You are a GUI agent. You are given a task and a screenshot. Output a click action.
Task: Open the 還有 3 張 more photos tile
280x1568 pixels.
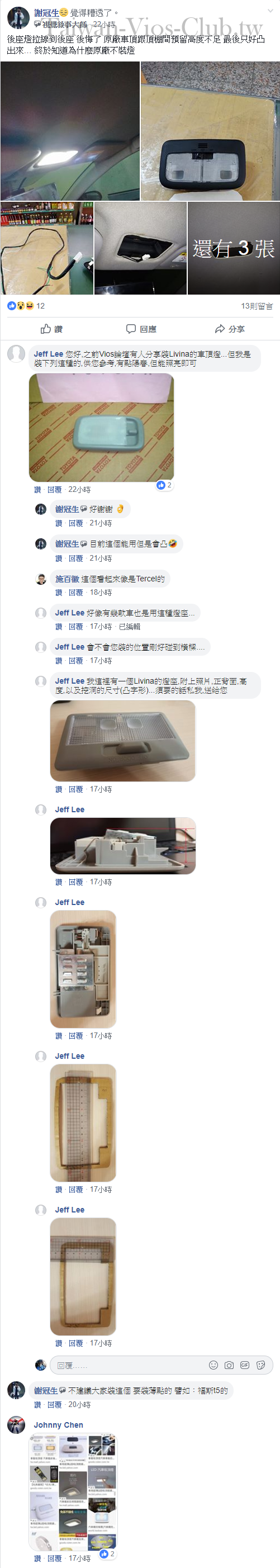pyautogui.click(x=234, y=248)
